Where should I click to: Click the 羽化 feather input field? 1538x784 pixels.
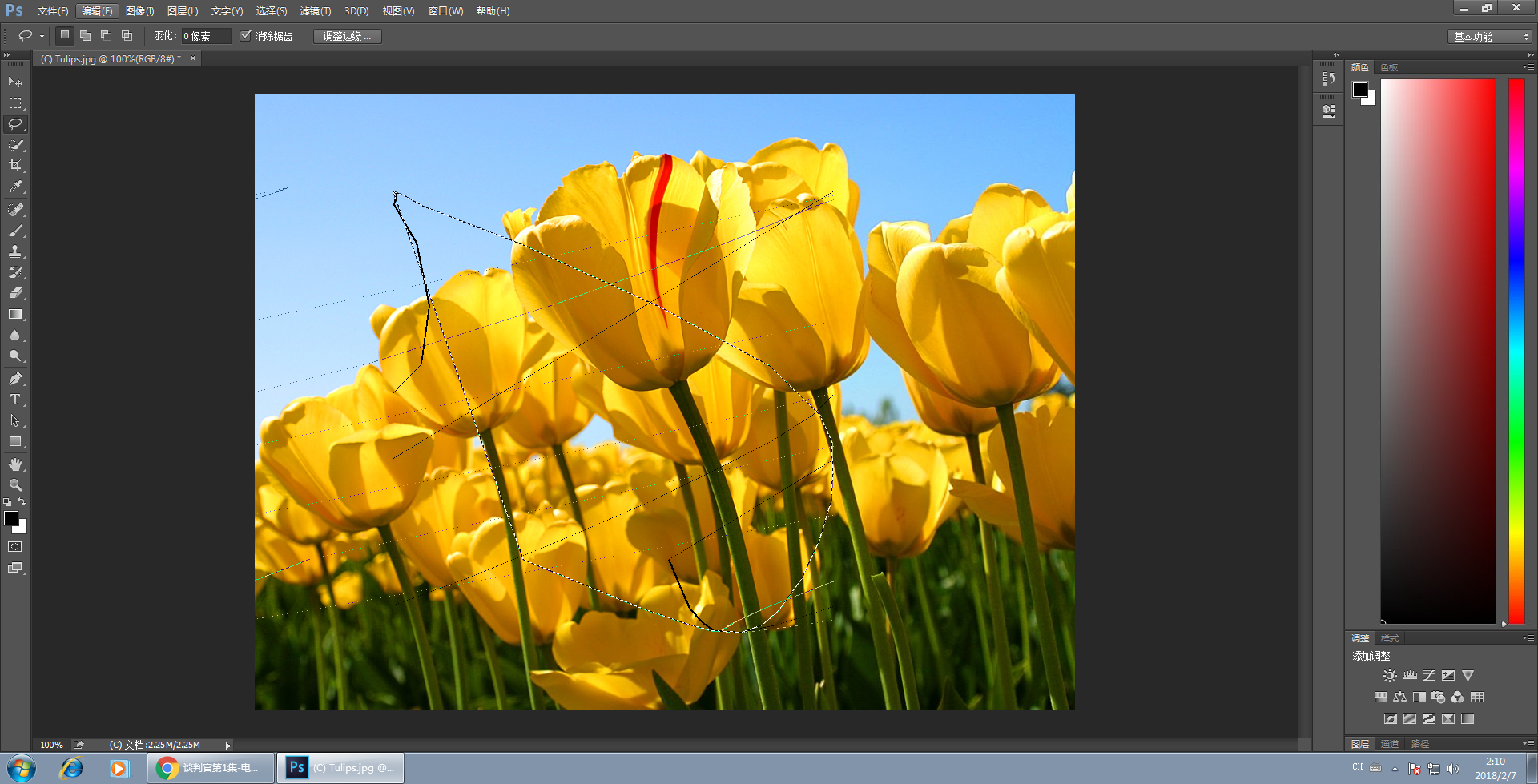[x=206, y=36]
